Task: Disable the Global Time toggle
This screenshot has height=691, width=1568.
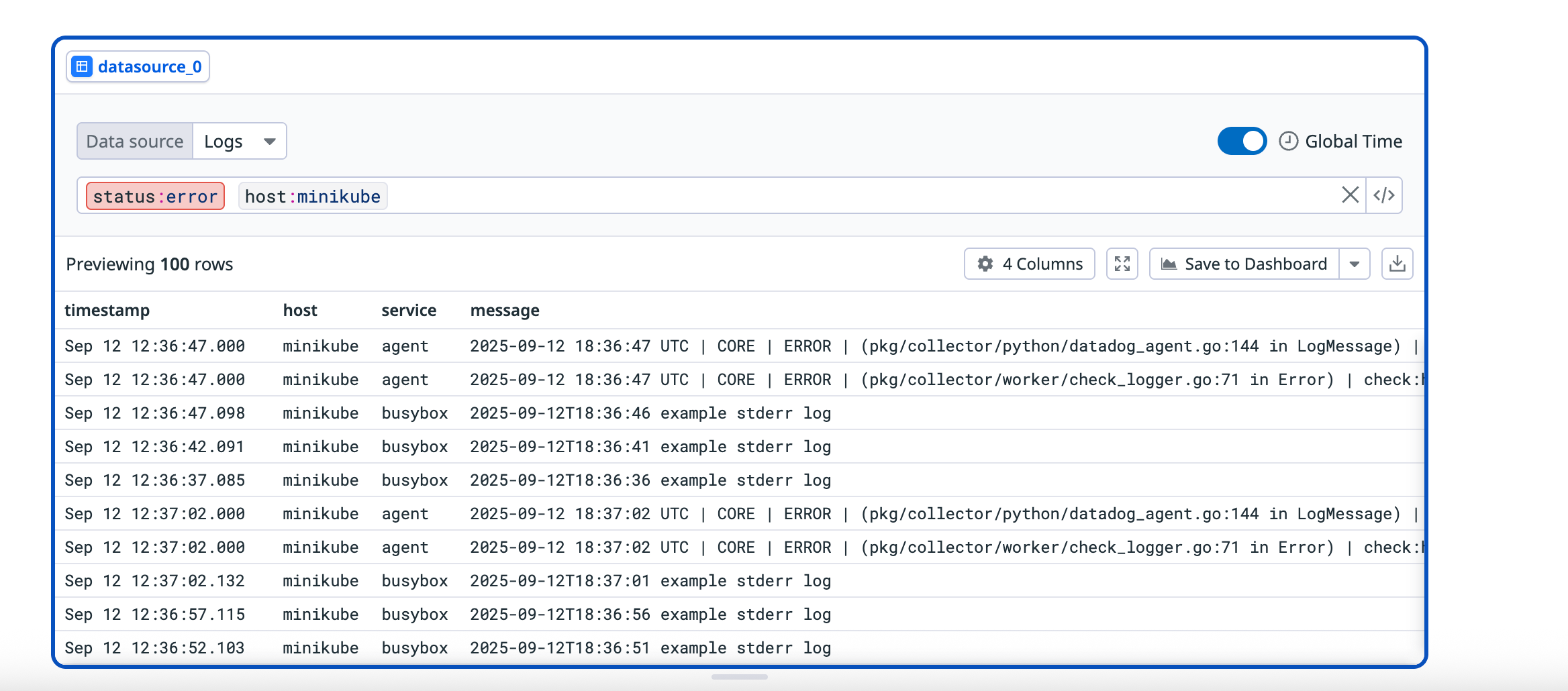Action: tap(1241, 141)
